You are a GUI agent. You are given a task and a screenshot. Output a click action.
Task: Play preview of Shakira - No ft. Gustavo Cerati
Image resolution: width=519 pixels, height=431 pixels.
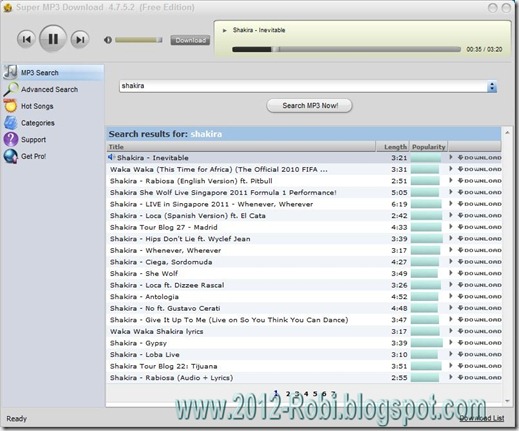pos(451,308)
